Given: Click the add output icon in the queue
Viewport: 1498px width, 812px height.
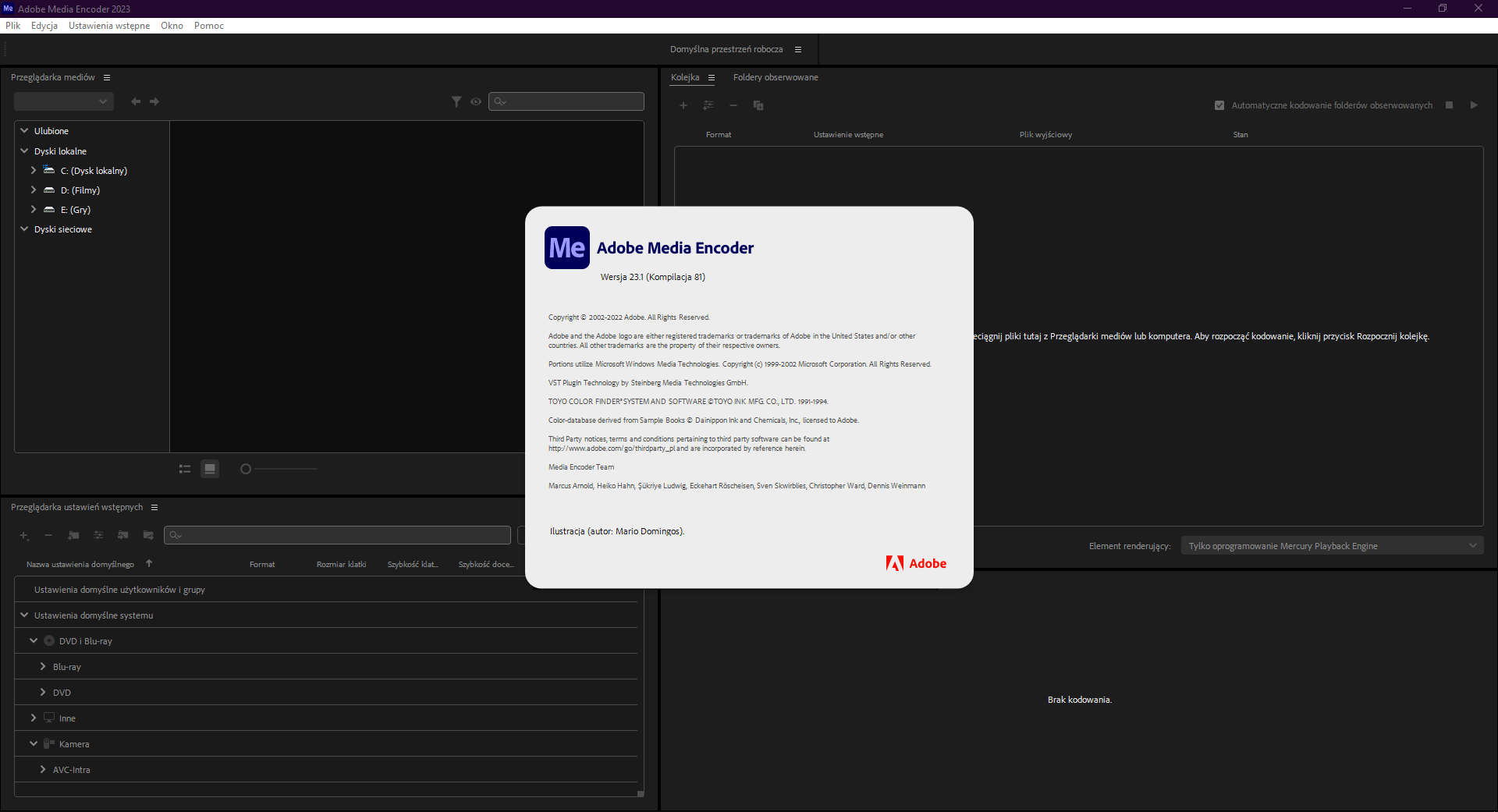Looking at the screenshot, I should [708, 105].
